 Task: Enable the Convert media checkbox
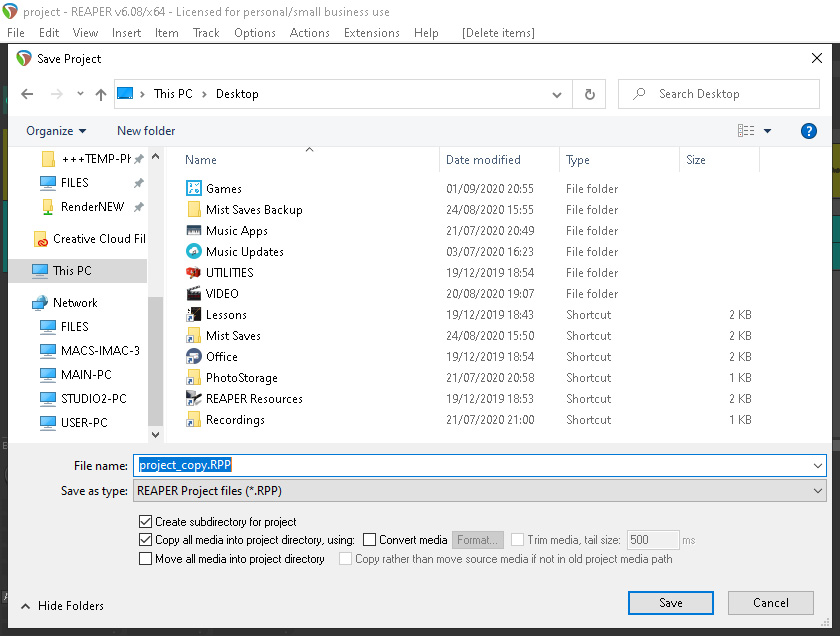(369, 540)
